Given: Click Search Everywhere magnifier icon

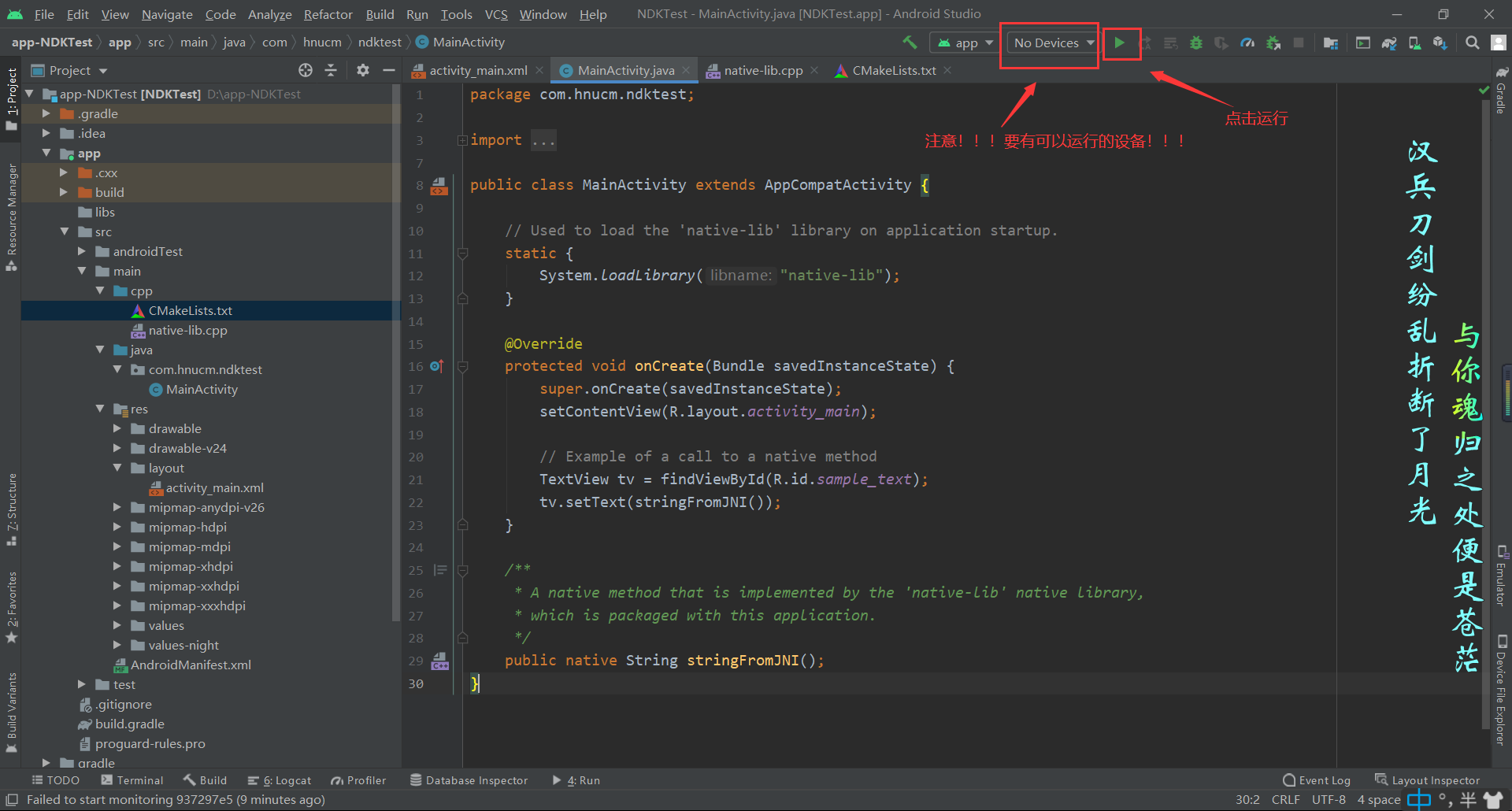Looking at the screenshot, I should click(x=1472, y=43).
